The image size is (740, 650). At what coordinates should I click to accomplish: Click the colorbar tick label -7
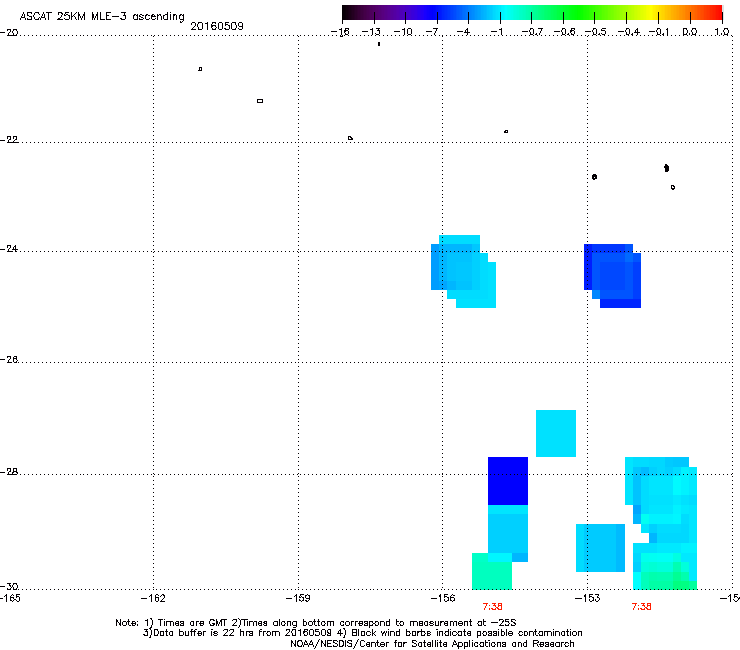[x=434, y=32]
